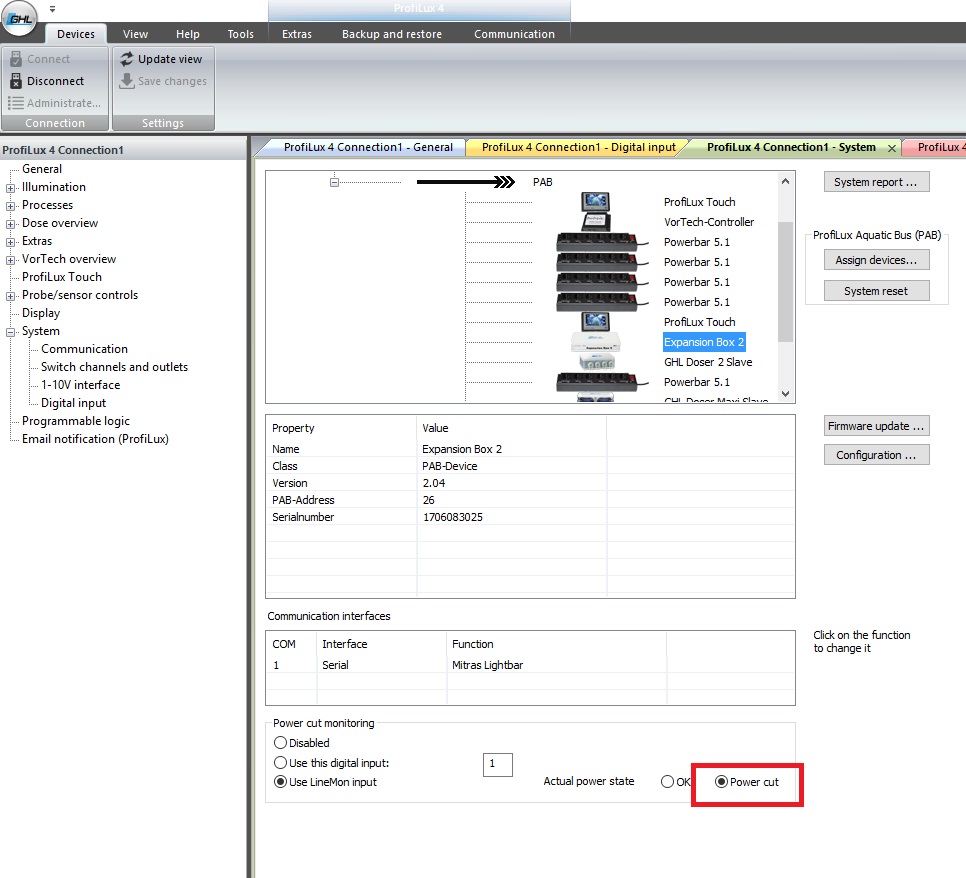Select Email notification (ProfiLux) item

pos(95,439)
